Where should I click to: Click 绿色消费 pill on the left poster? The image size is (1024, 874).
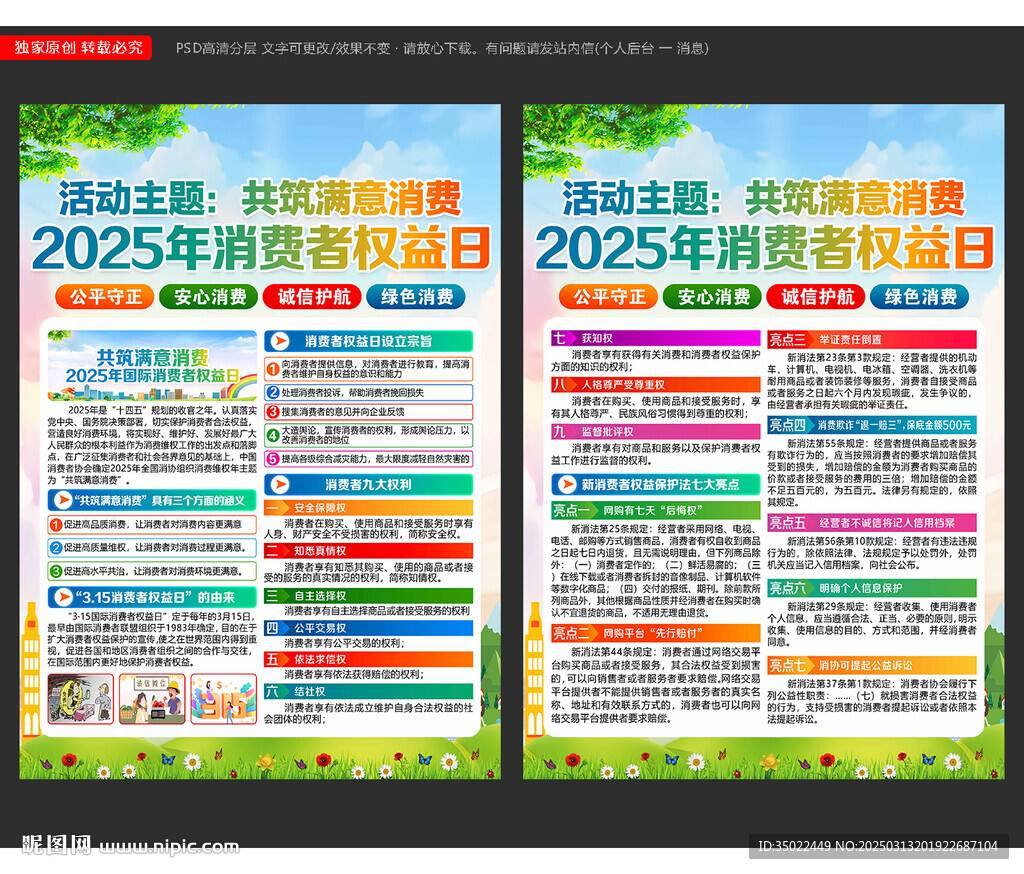click(x=417, y=297)
